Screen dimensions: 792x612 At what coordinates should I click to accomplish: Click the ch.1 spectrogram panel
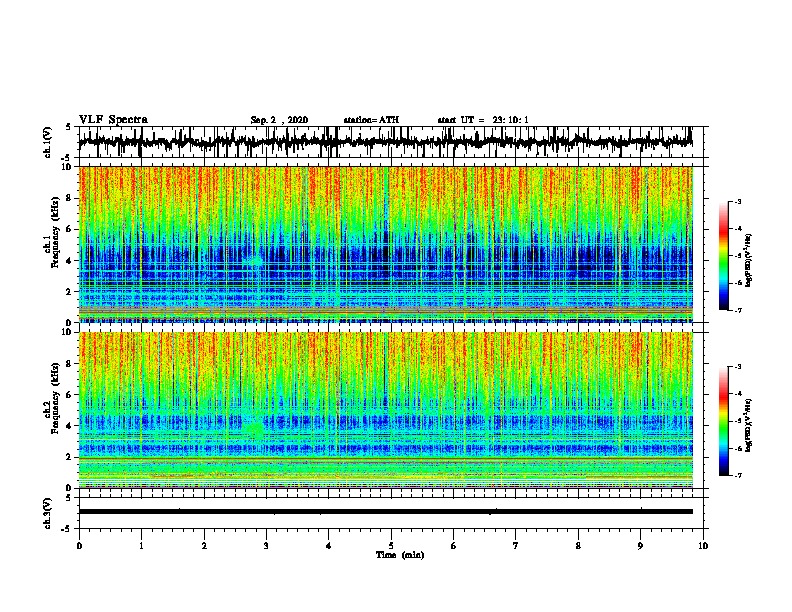(x=385, y=244)
